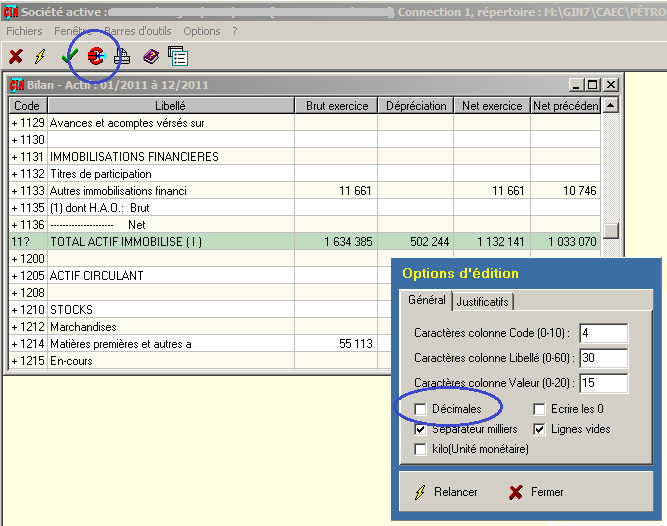This screenshot has height=526, width=667.
Task: Open the purple help book icon
Action: point(151,56)
